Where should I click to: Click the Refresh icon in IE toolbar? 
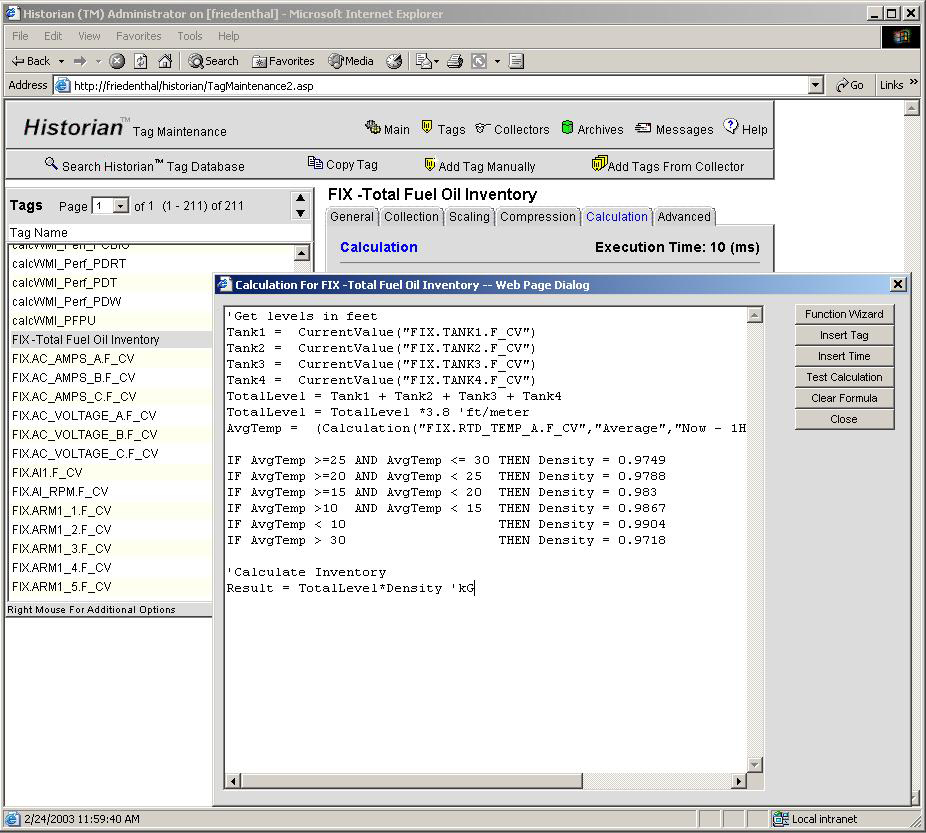[141, 61]
